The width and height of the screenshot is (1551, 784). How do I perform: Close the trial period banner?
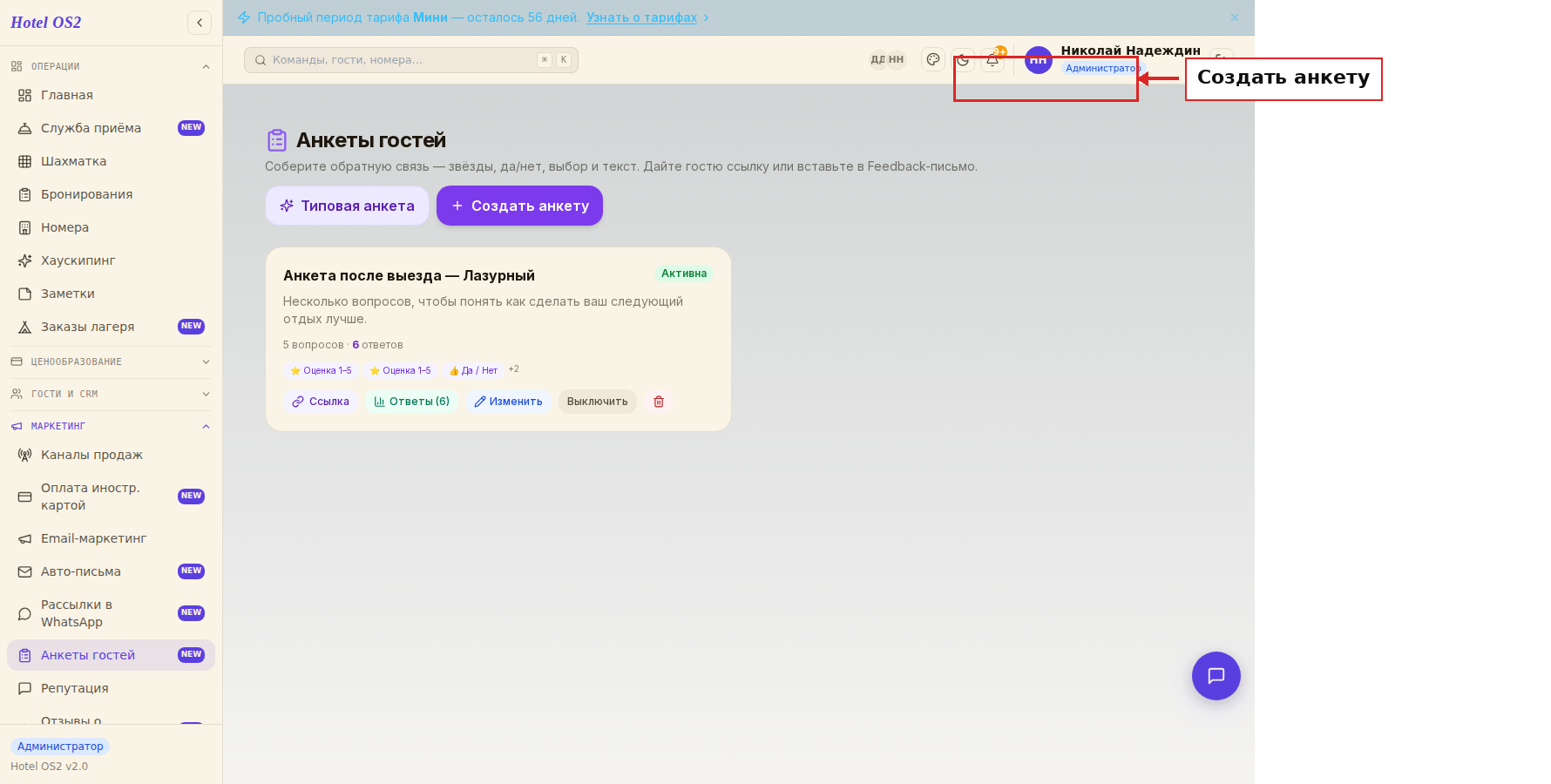tap(1235, 17)
